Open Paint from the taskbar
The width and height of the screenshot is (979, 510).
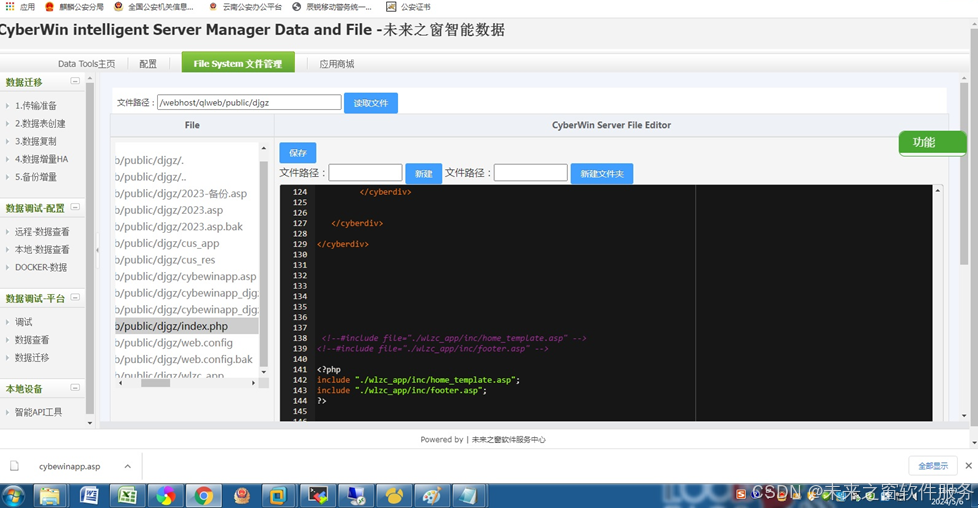point(431,496)
